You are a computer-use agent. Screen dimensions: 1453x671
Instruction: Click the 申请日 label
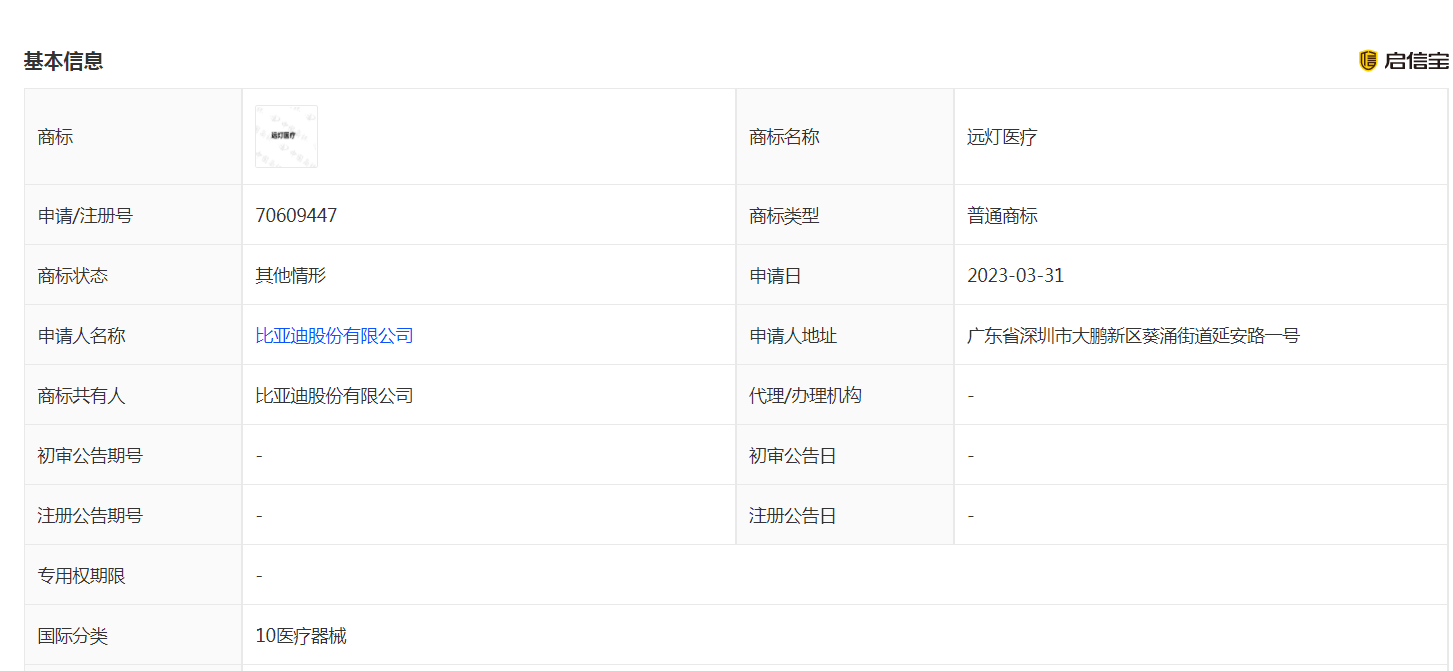tap(775, 276)
